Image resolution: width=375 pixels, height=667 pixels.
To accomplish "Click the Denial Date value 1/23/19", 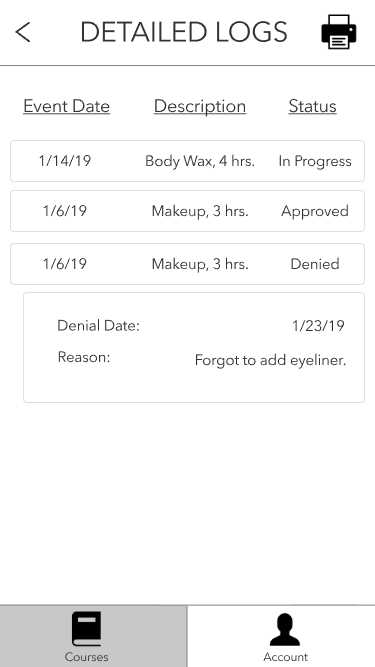I will 318,326.
